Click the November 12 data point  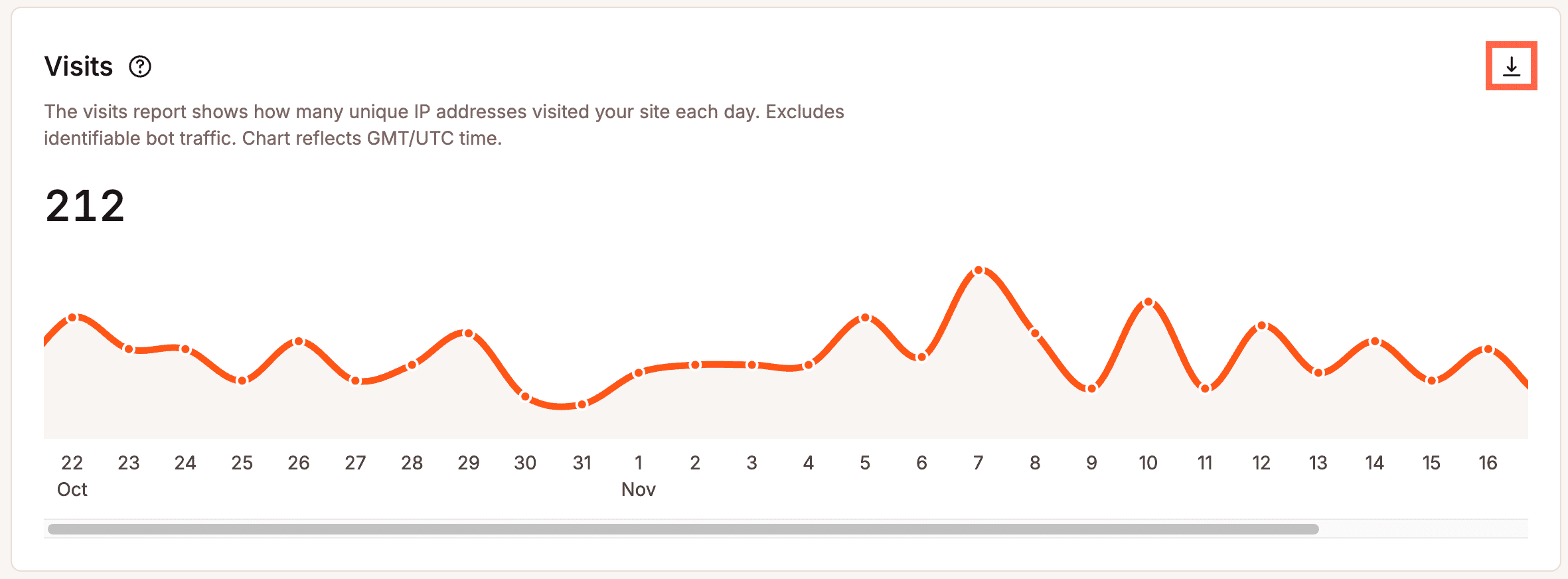1261,326
